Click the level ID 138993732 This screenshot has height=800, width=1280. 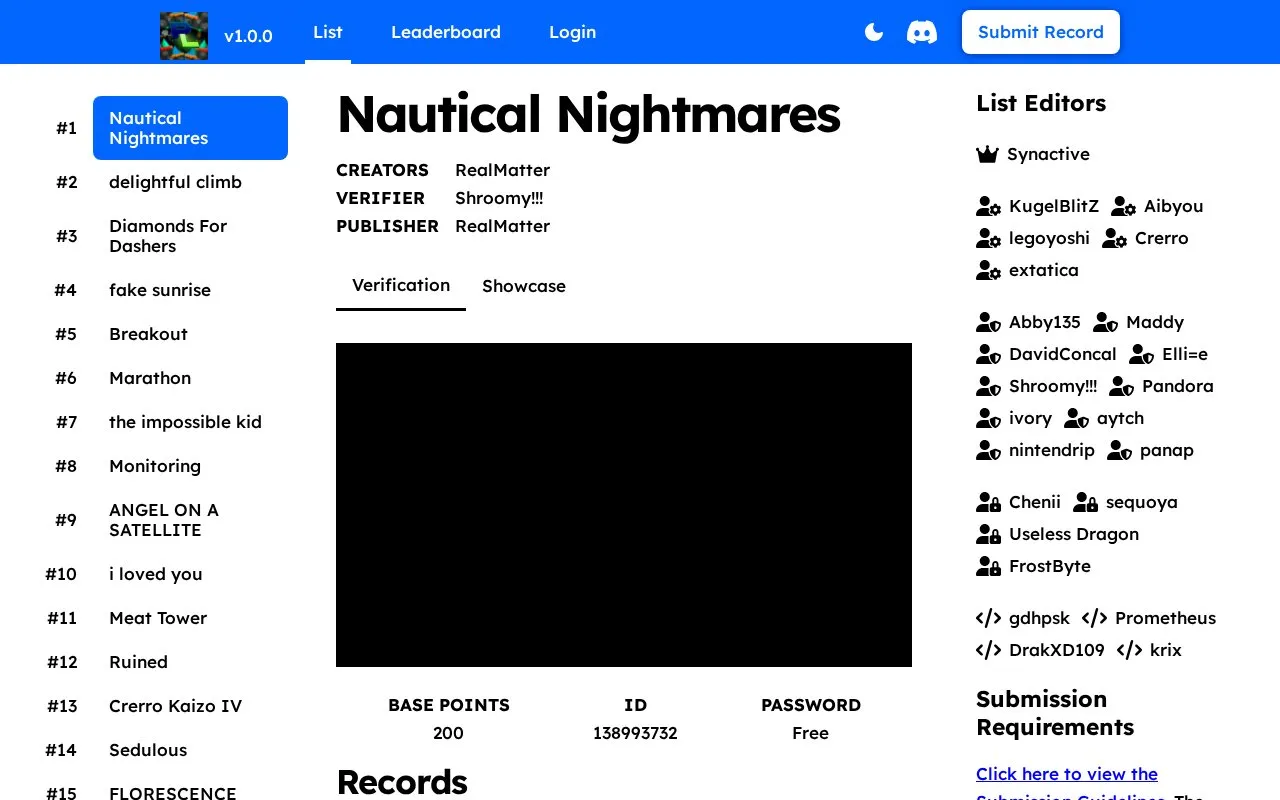635,733
